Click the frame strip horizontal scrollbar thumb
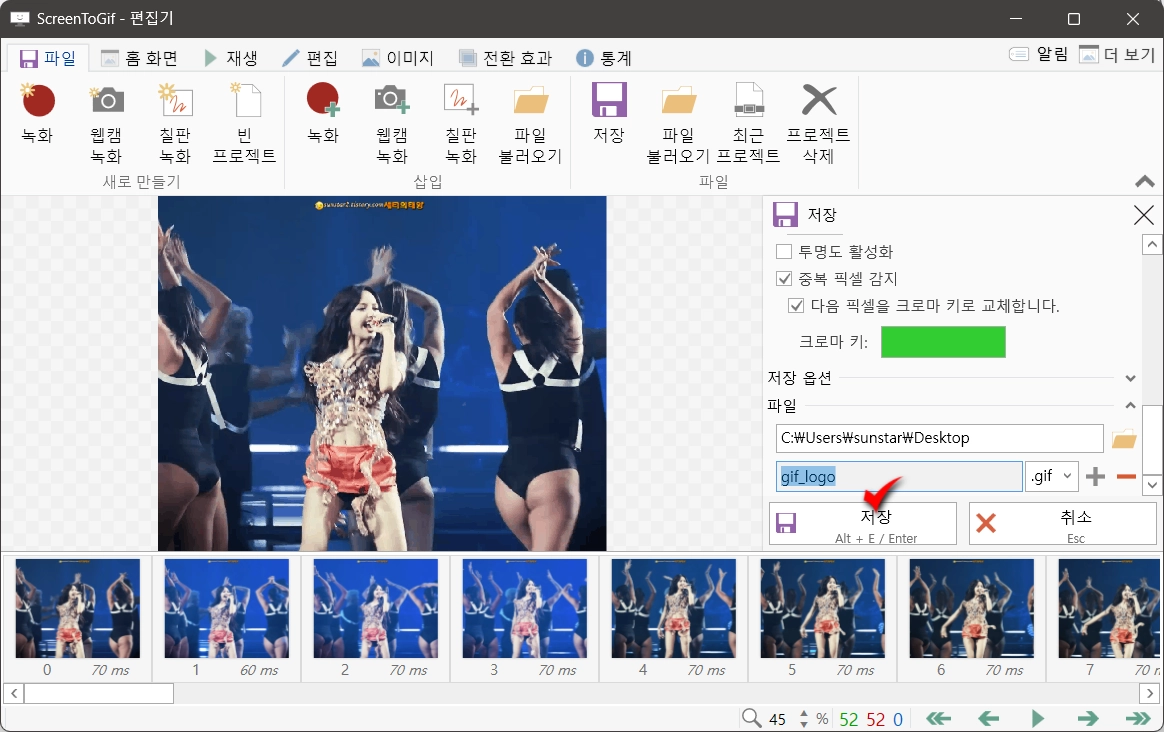The height and width of the screenshot is (732, 1164). point(99,693)
